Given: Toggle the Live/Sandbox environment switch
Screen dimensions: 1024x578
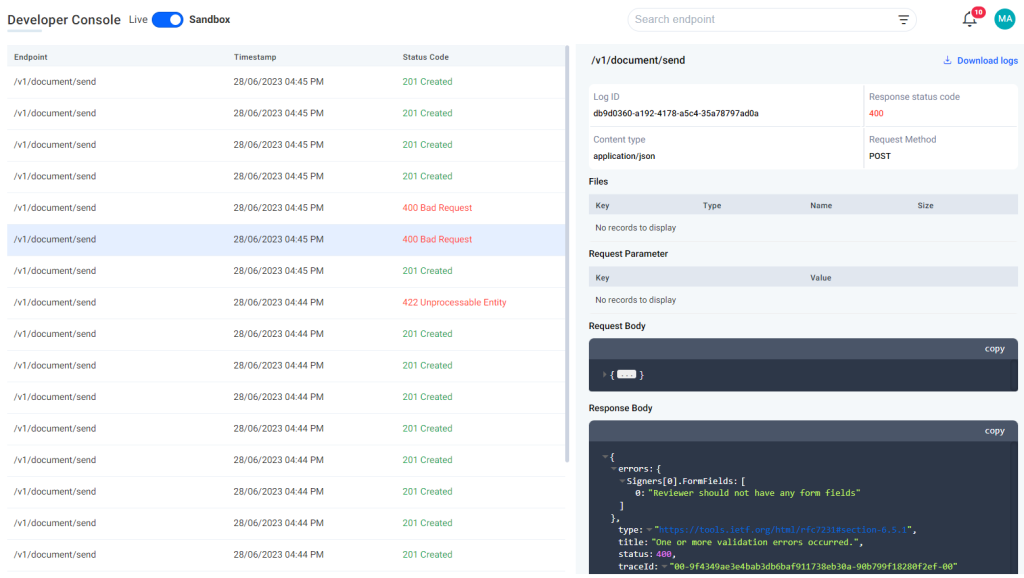Looking at the screenshot, I should [169, 19].
